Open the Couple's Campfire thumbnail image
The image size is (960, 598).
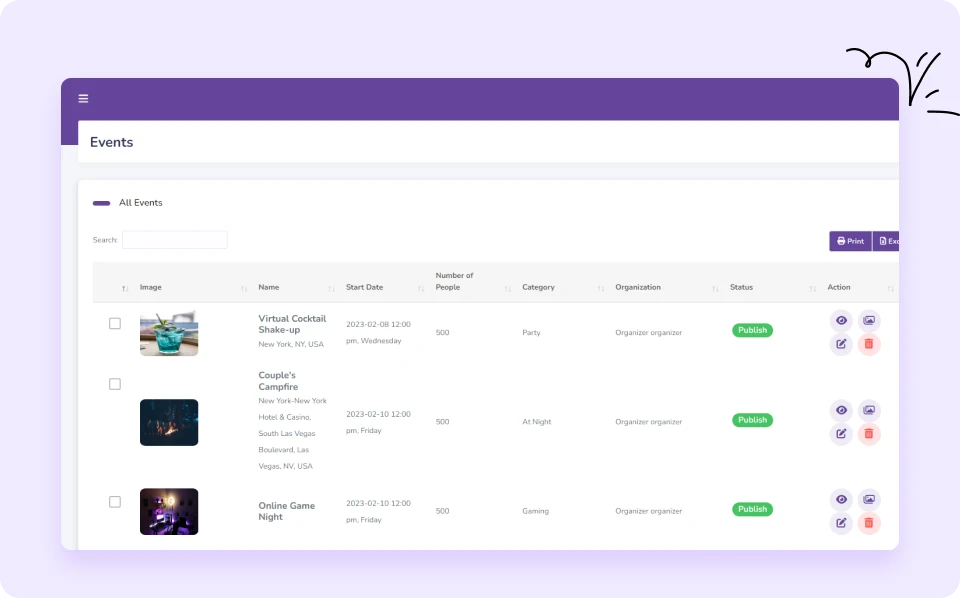169,422
